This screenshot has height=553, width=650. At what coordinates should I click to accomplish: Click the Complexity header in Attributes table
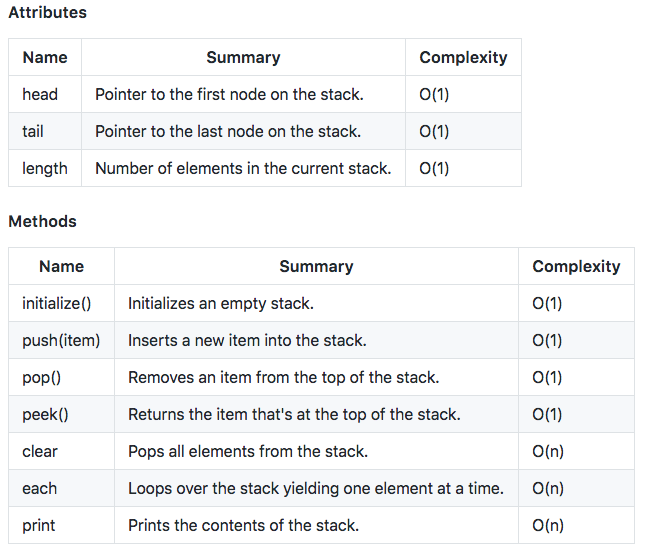click(463, 57)
